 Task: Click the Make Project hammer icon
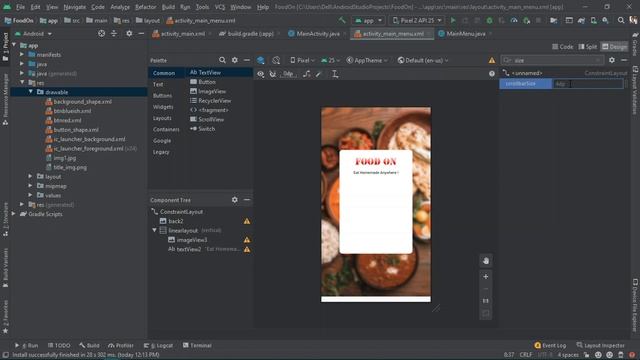[342, 20]
